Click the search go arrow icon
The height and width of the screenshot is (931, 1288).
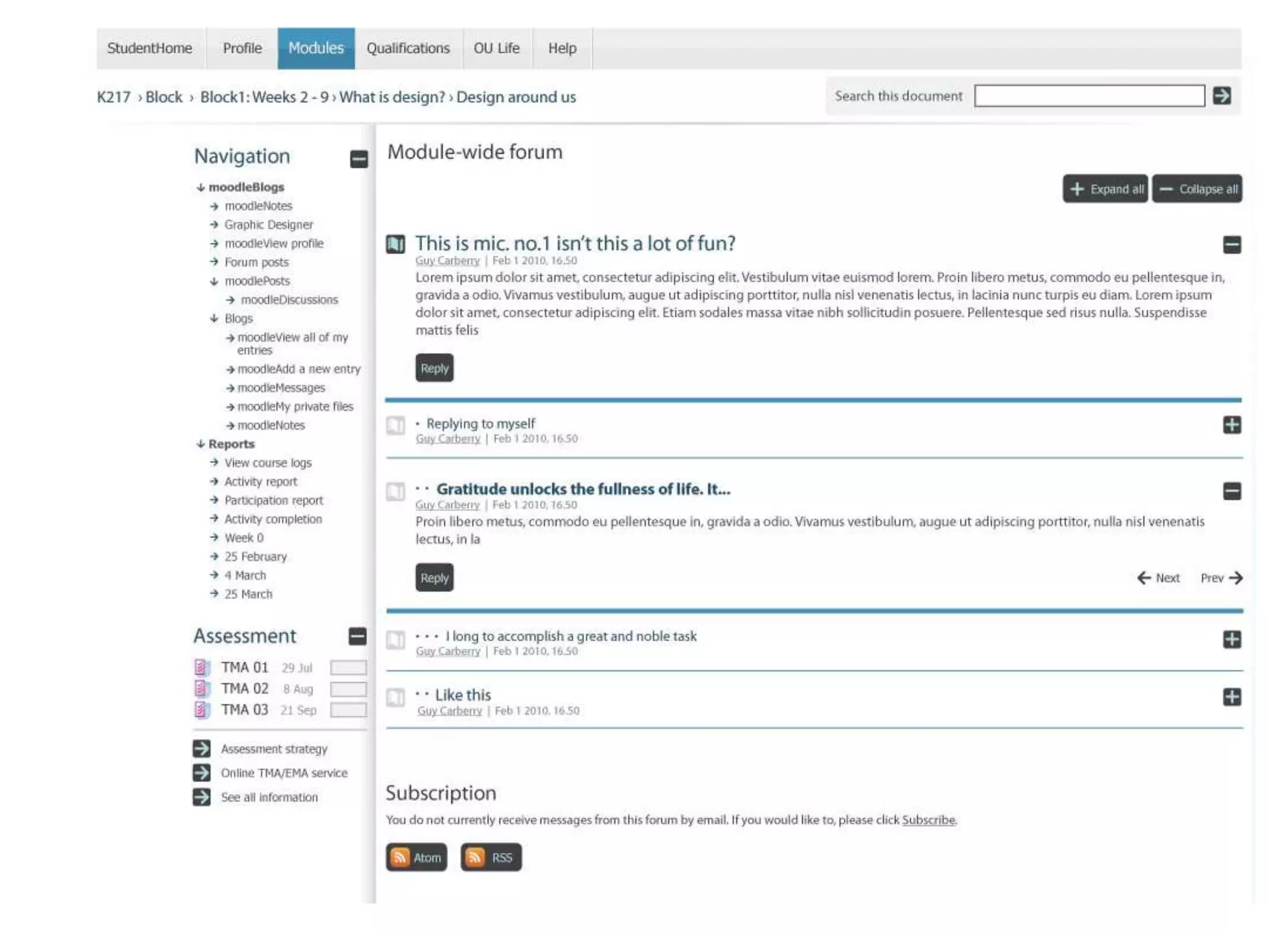click(1221, 96)
